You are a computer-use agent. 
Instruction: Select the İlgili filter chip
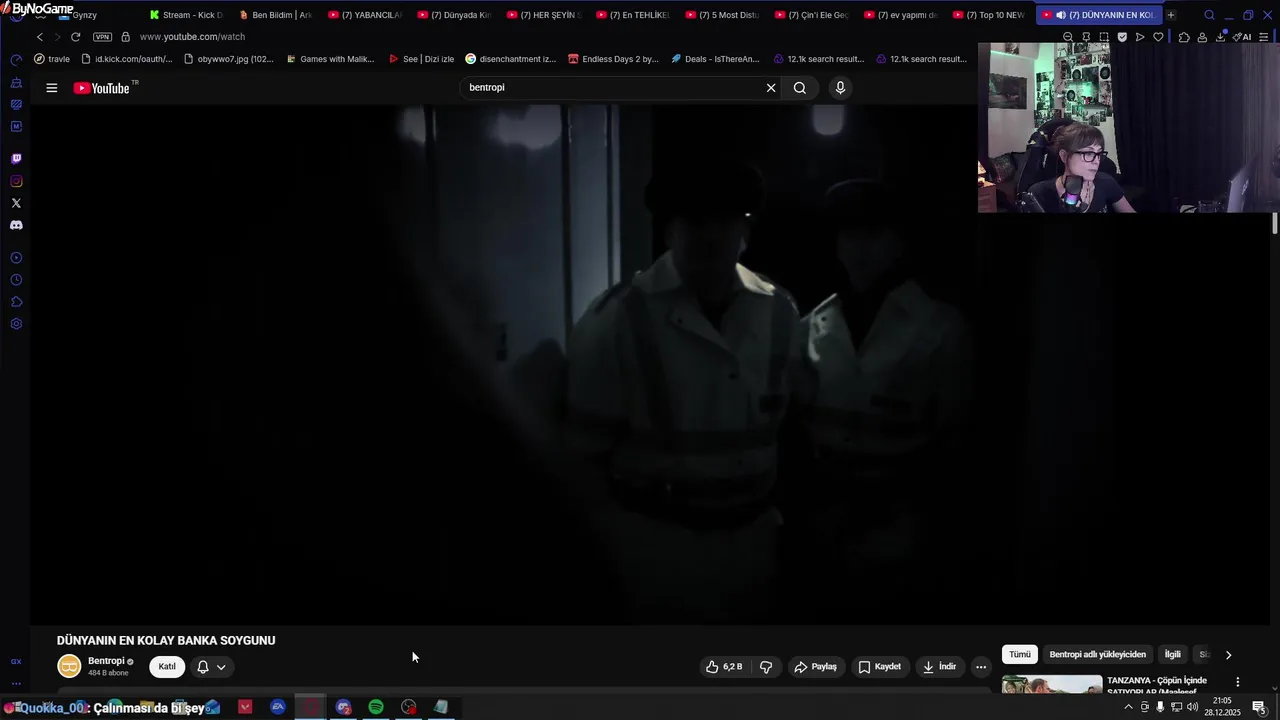[x=1173, y=655]
